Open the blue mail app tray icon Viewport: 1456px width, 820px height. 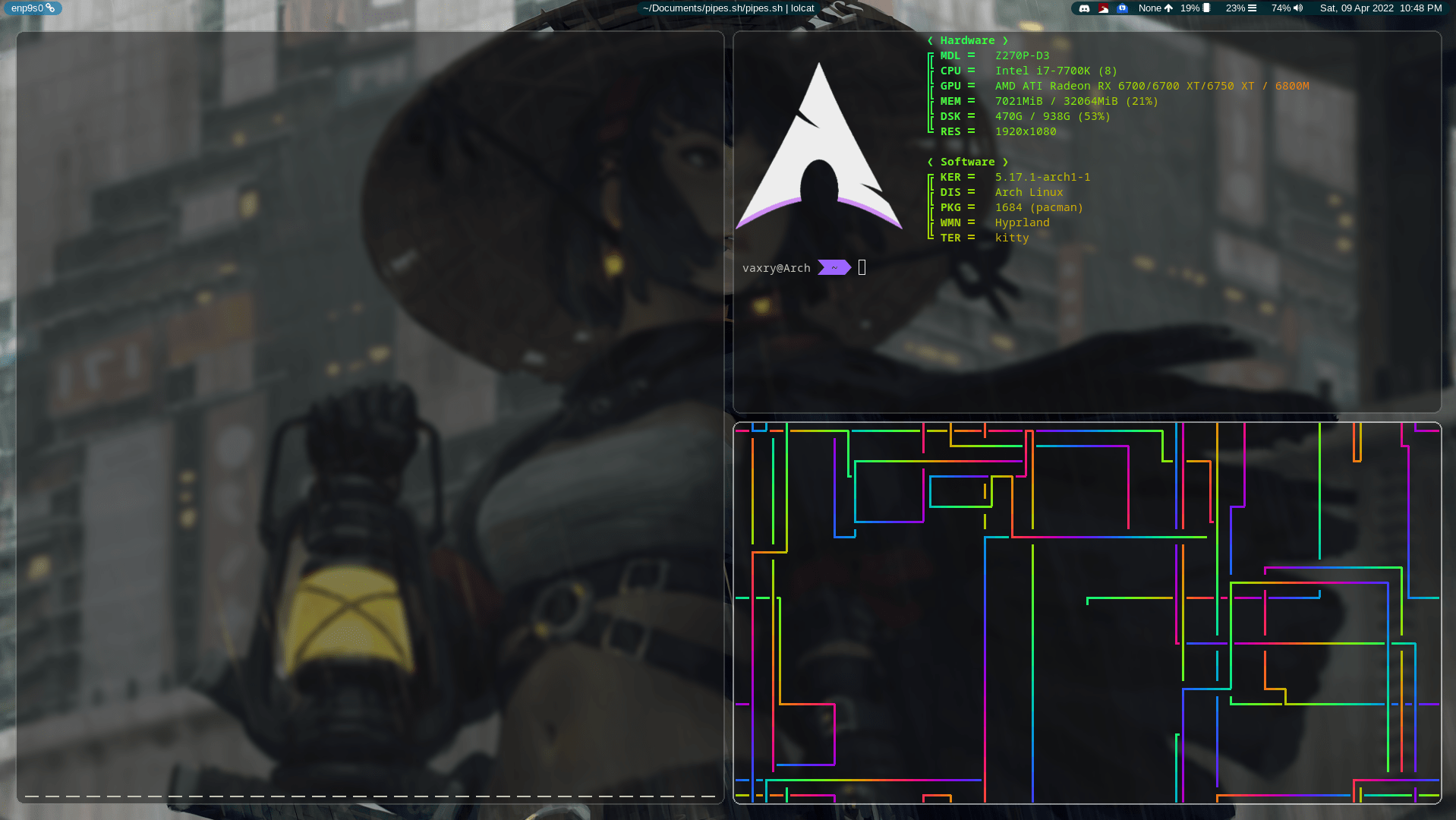tap(1122, 8)
